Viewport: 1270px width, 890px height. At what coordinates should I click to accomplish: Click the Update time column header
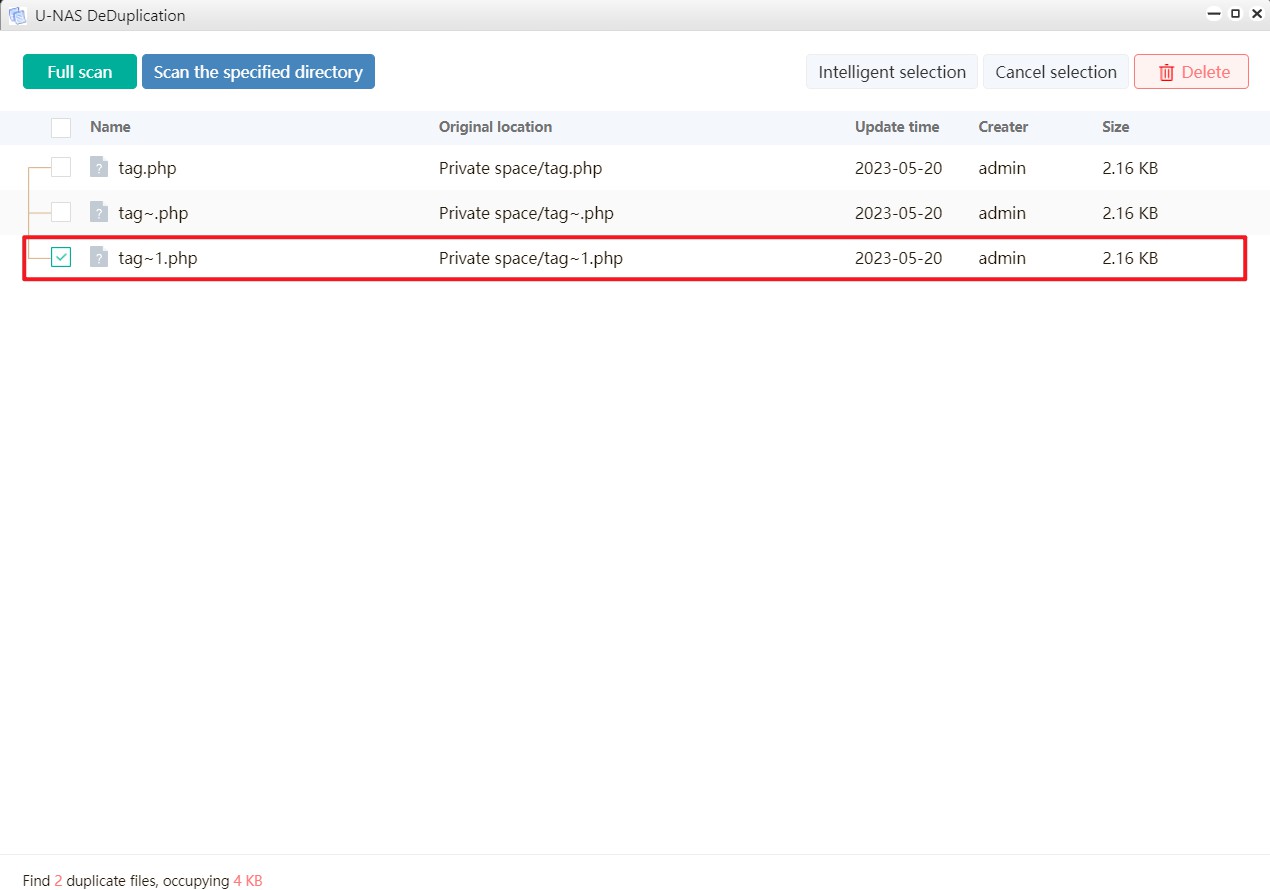point(896,127)
